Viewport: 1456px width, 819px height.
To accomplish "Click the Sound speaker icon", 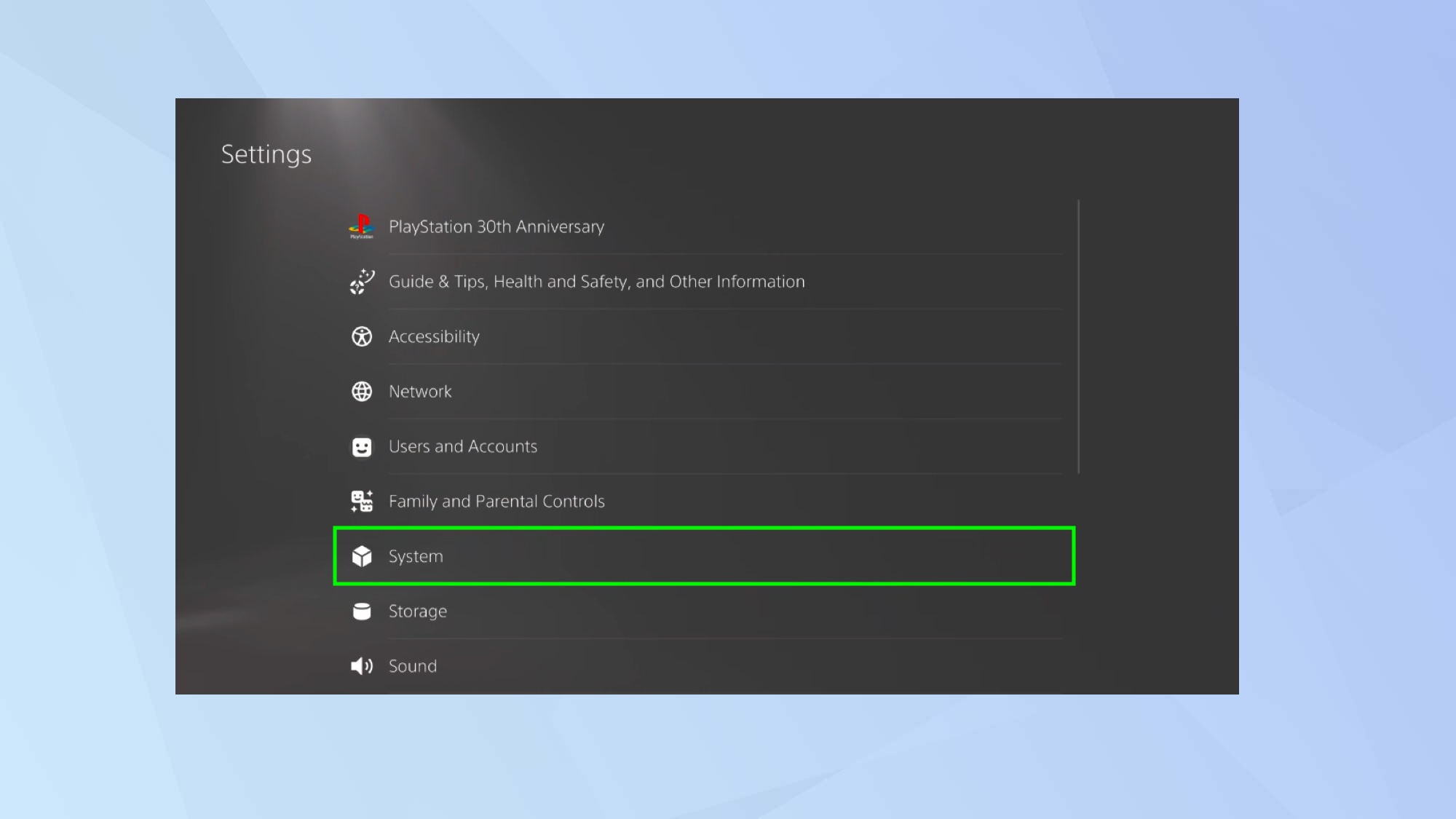I will point(361,666).
